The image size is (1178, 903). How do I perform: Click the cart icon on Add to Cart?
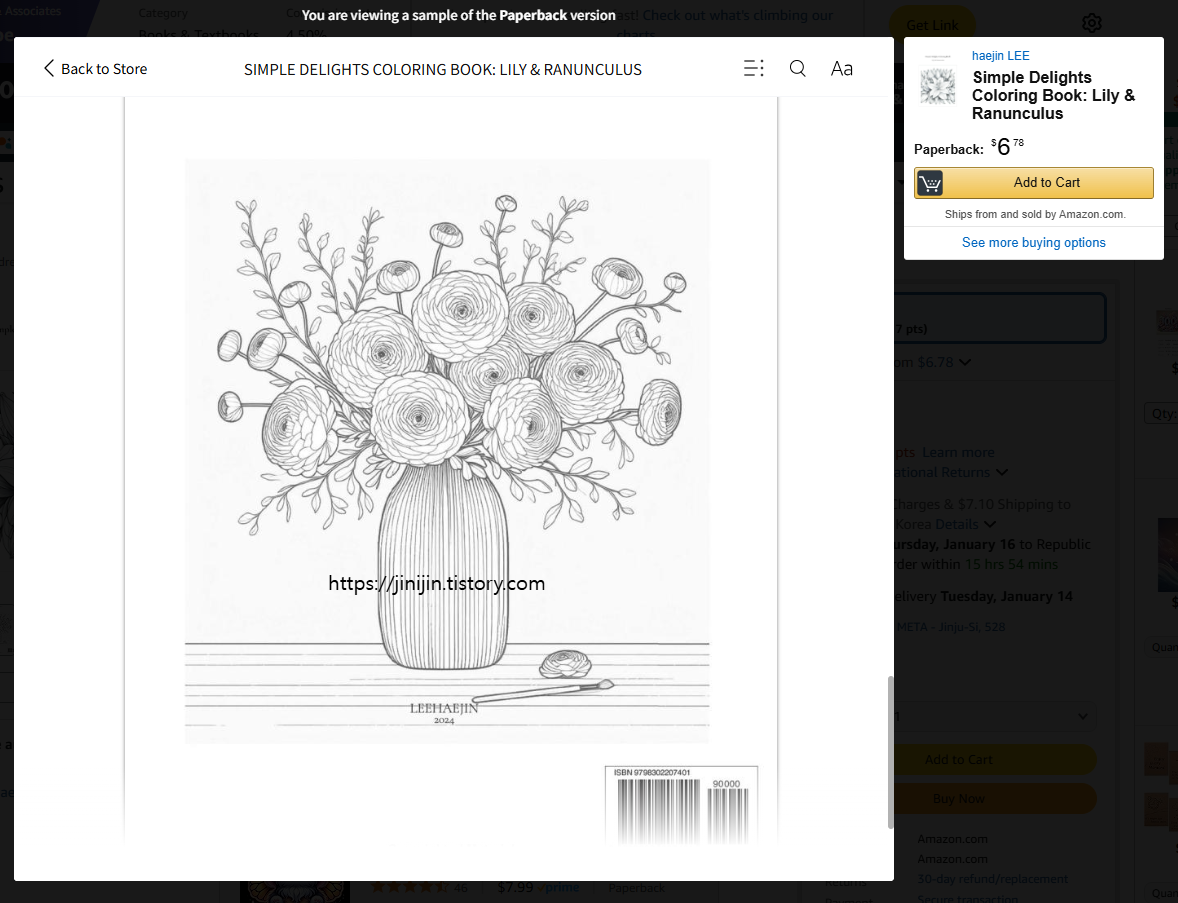930,183
